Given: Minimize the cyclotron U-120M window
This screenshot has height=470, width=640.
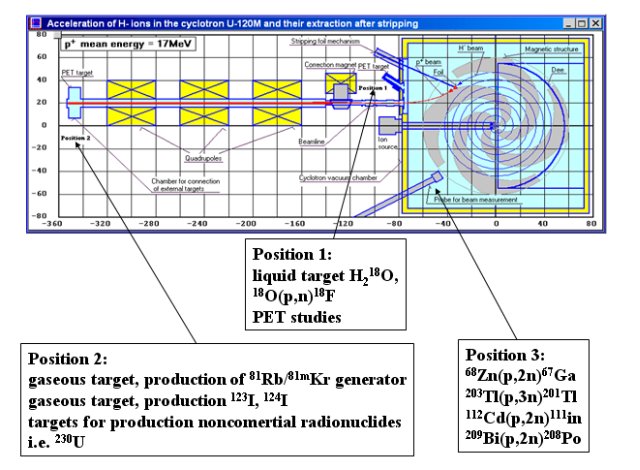Looking at the screenshot, I should tap(569, 24).
